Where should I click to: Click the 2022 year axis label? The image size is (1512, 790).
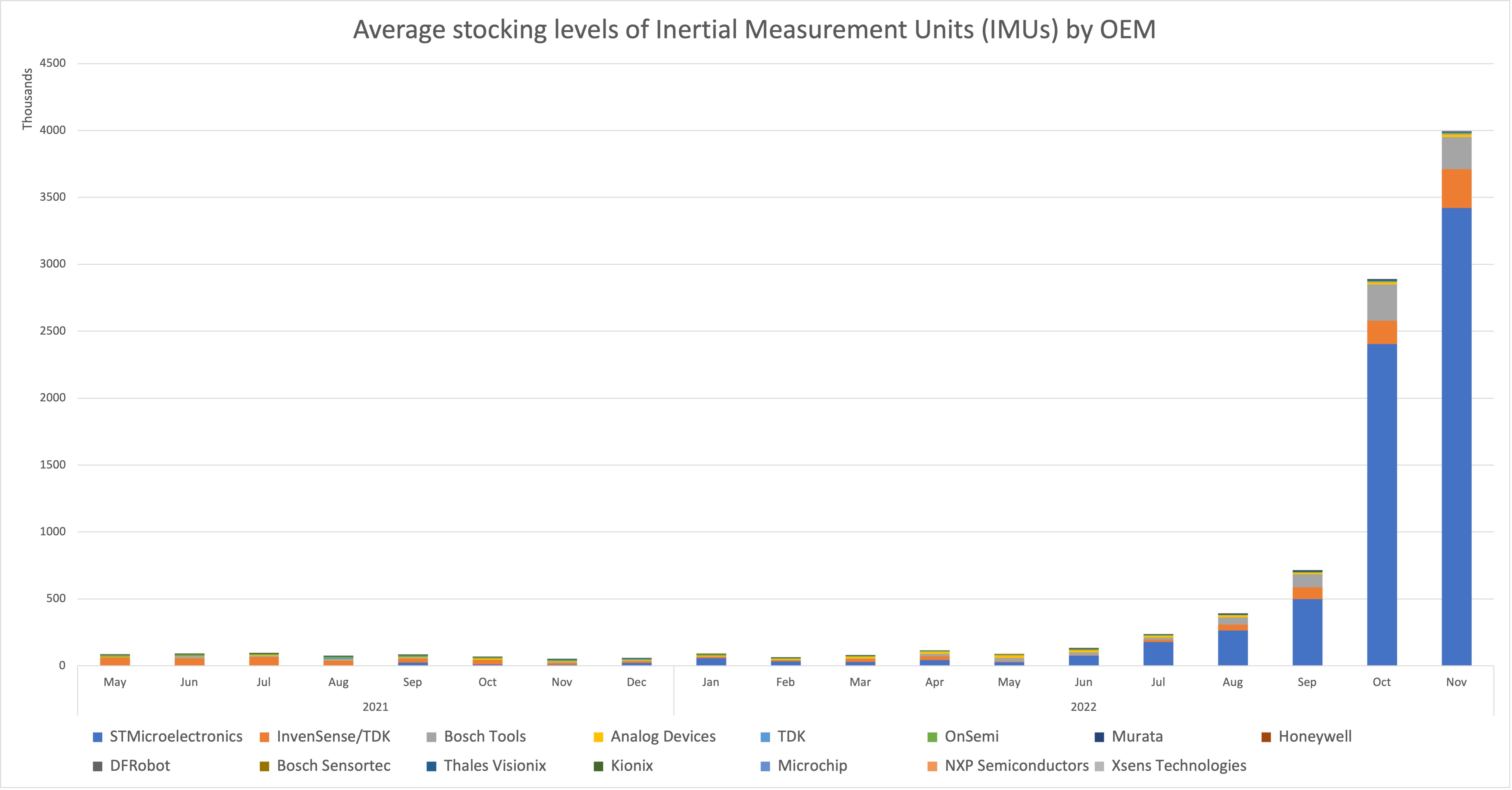(x=1083, y=707)
